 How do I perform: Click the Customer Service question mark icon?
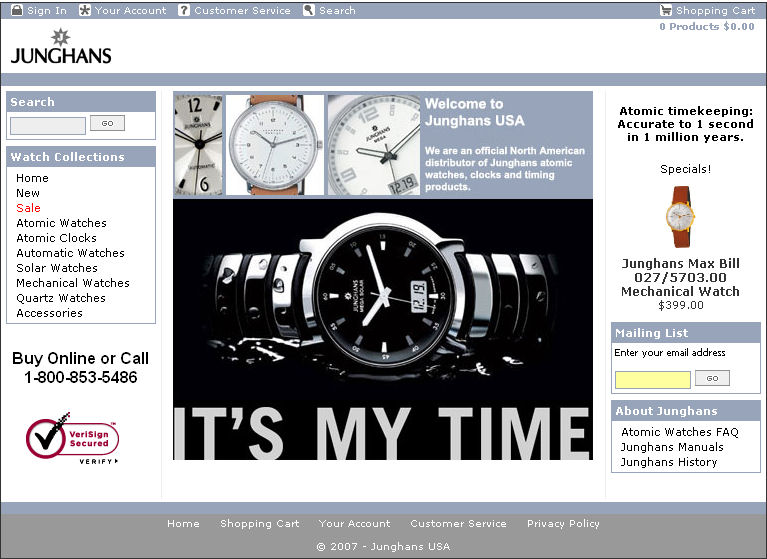tap(183, 10)
